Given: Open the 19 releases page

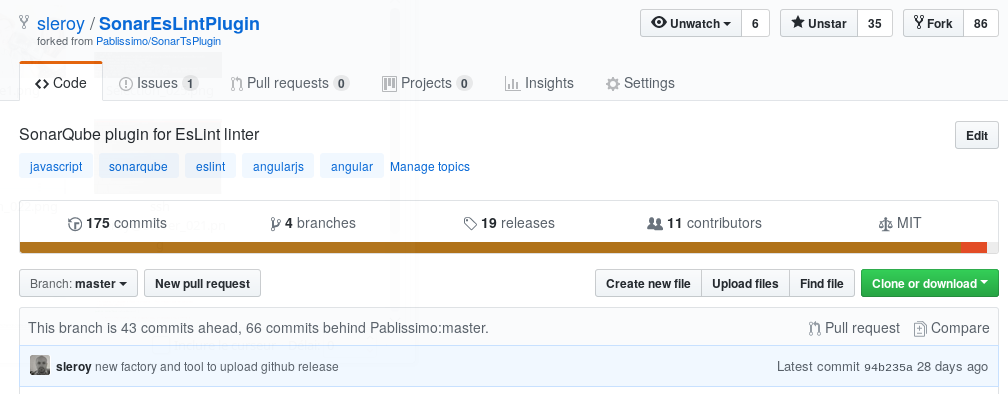Looking at the screenshot, I should pos(508,223).
